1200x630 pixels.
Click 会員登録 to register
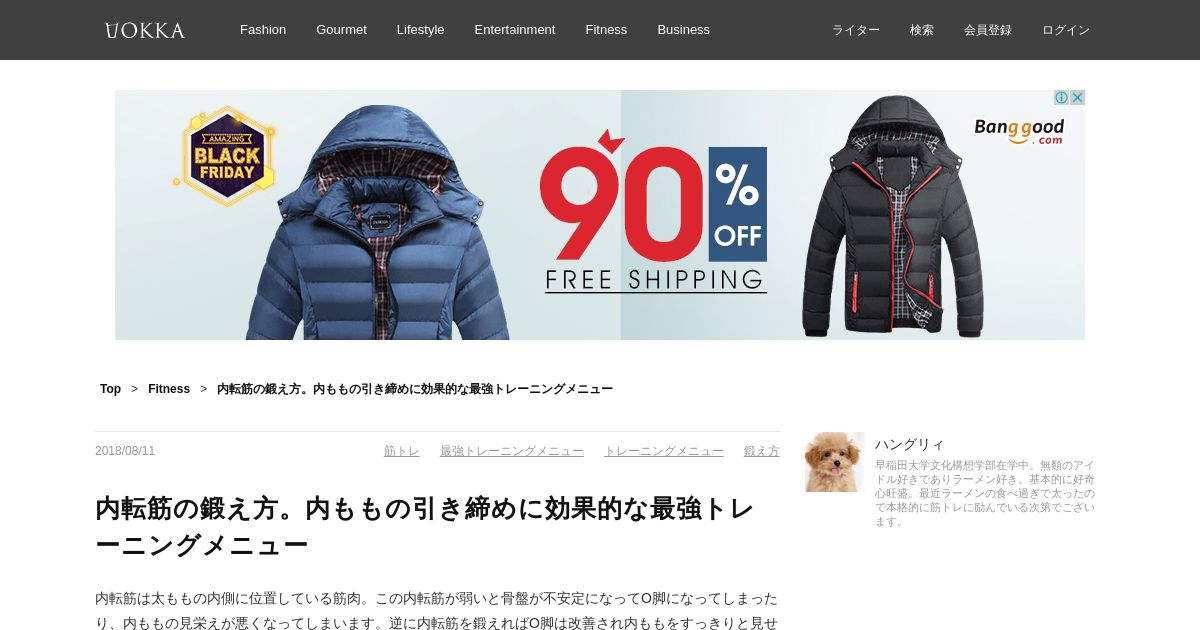988,30
